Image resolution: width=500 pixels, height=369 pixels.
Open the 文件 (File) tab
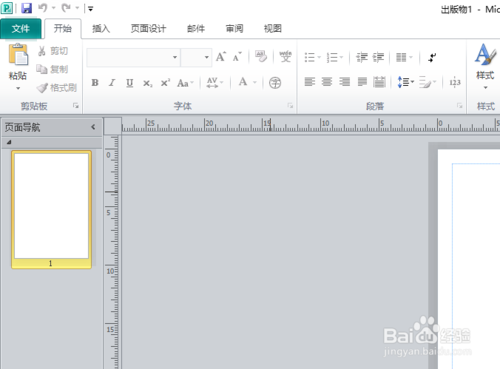(21, 29)
